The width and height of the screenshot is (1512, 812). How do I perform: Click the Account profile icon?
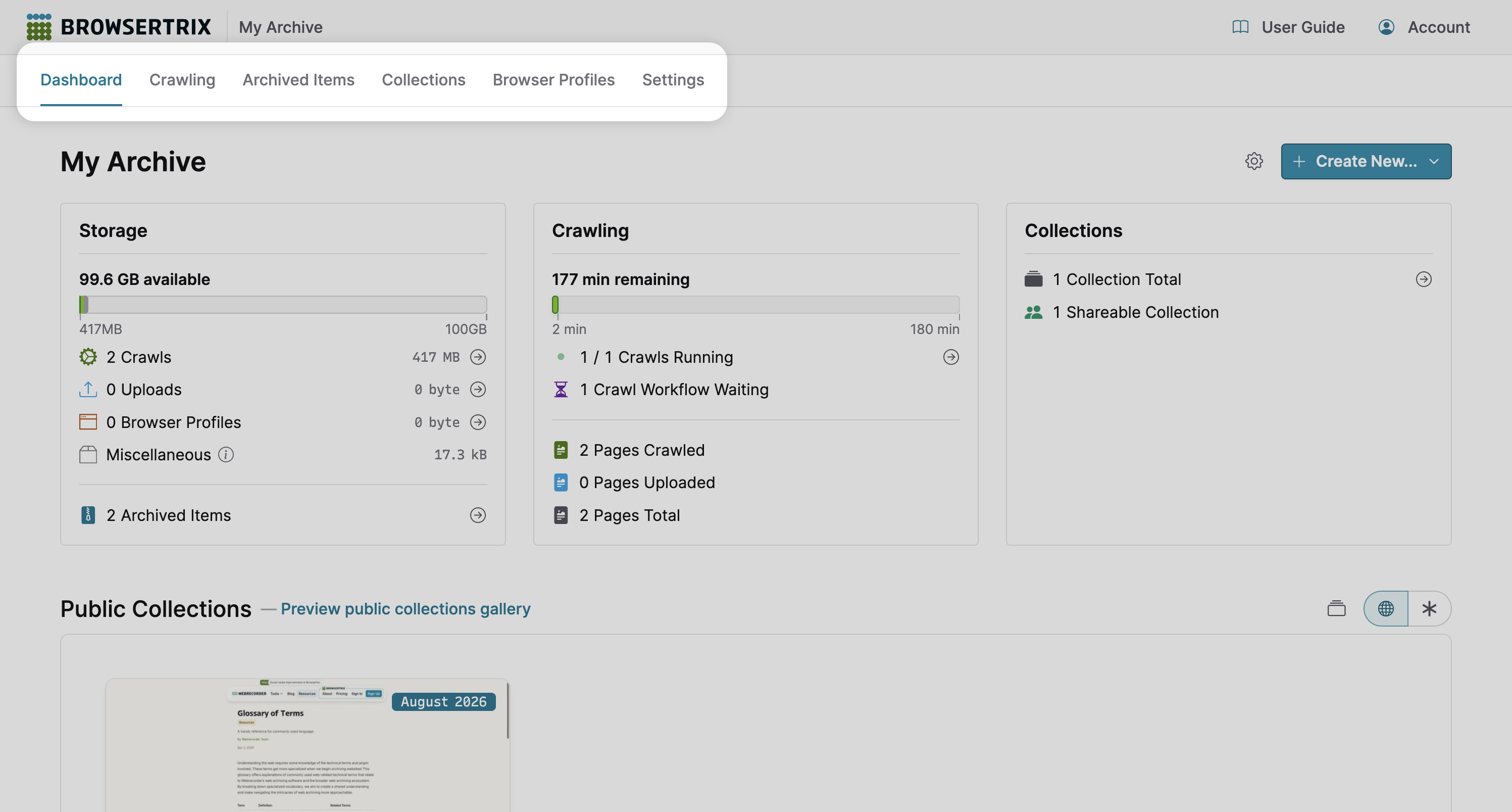coord(1386,27)
